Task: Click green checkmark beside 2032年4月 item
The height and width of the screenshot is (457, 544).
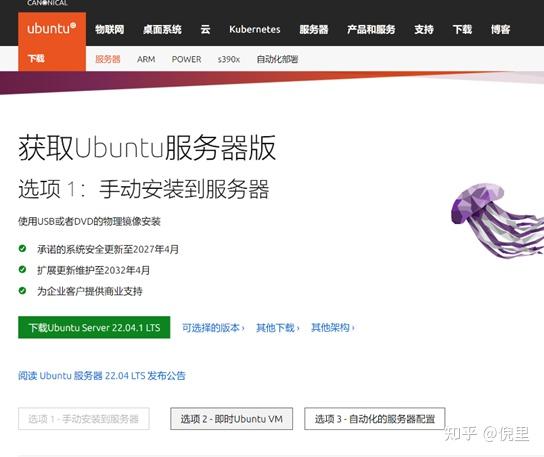Action: click(x=22, y=269)
